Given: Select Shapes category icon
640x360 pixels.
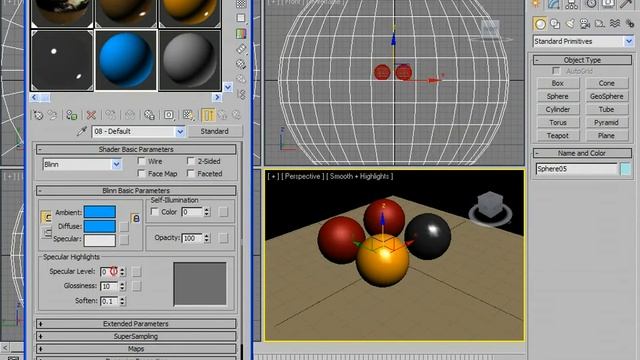Looking at the screenshot, I should (x=555, y=24).
